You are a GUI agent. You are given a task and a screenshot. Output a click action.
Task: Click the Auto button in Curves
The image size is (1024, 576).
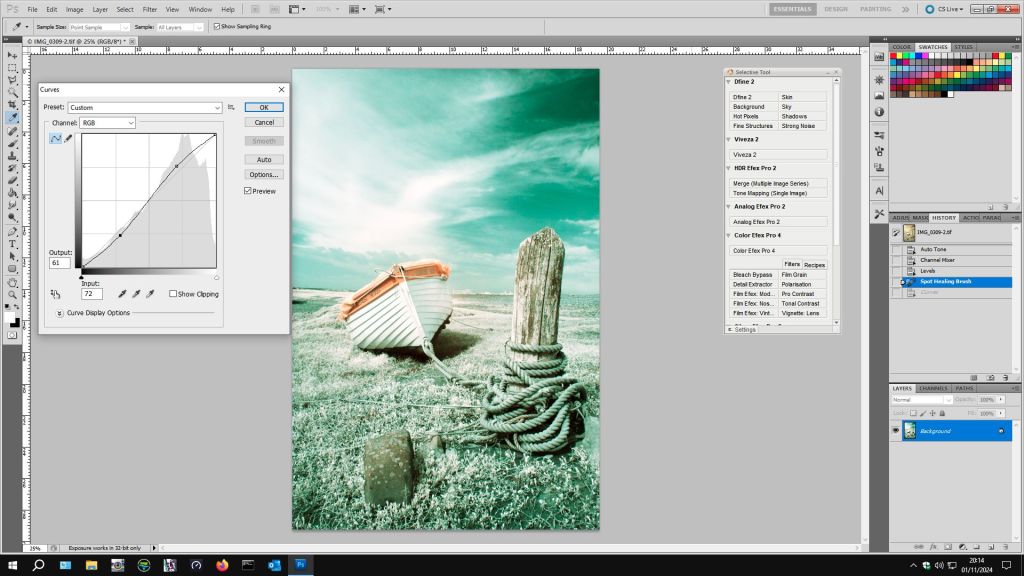pos(264,159)
